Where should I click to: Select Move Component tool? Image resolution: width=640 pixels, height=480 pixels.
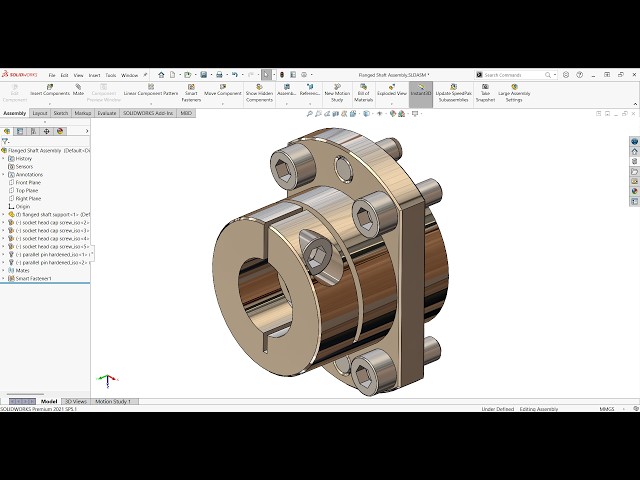tap(223, 90)
